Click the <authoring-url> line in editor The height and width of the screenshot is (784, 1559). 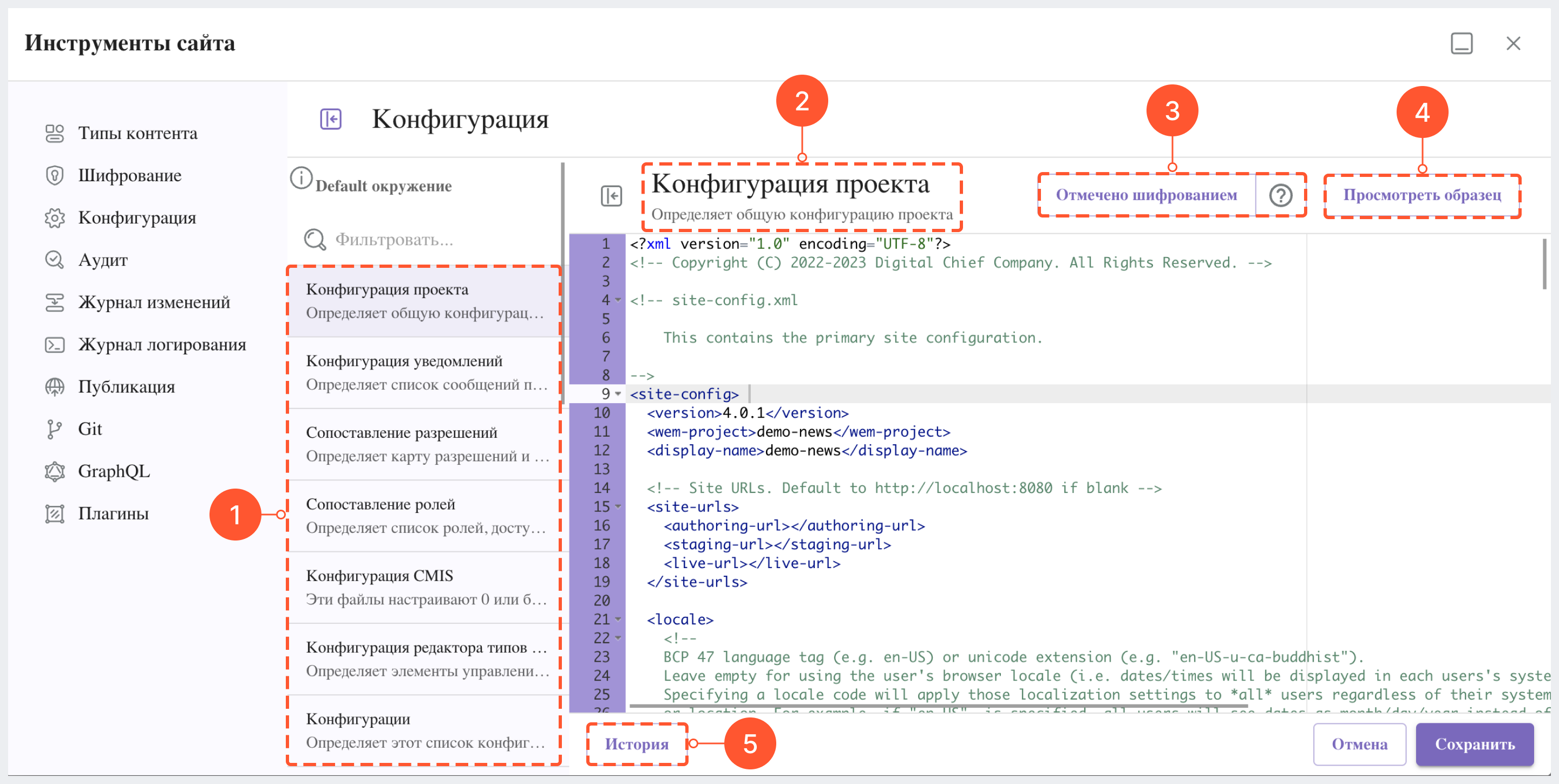tap(794, 525)
